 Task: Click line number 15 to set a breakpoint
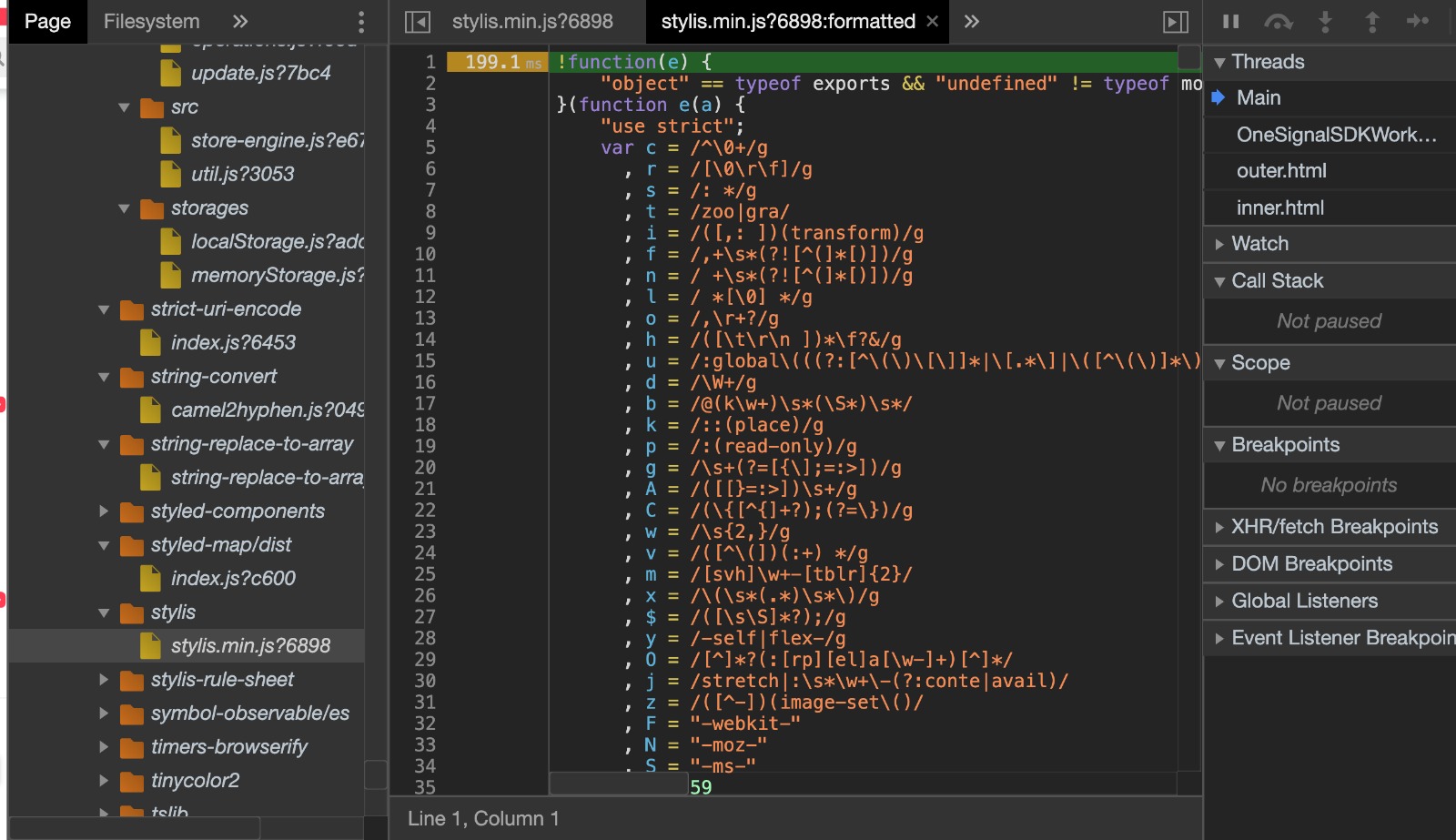pyautogui.click(x=426, y=360)
